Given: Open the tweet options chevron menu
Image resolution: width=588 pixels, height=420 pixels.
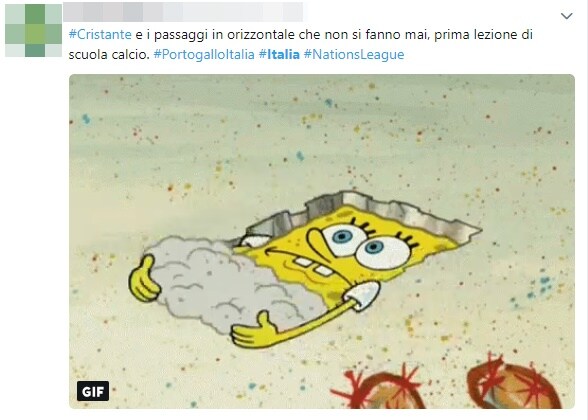Looking at the screenshot, I should (566, 16).
